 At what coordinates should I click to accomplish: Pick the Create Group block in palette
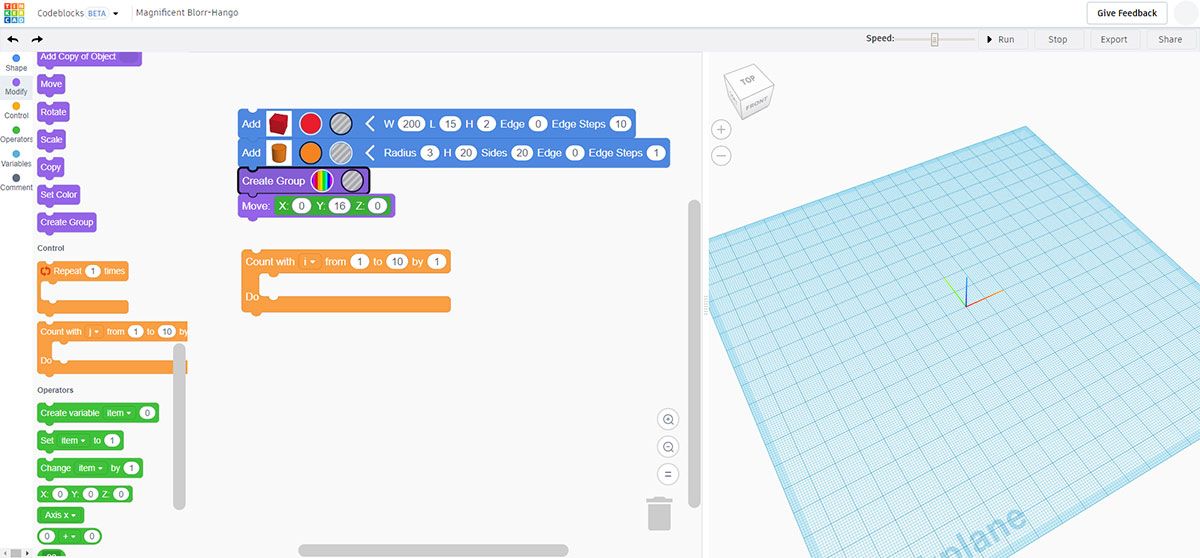click(67, 222)
